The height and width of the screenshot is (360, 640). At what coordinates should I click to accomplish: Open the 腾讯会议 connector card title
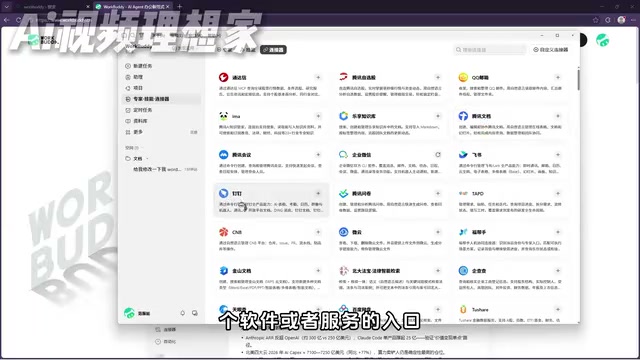tap(242, 155)
